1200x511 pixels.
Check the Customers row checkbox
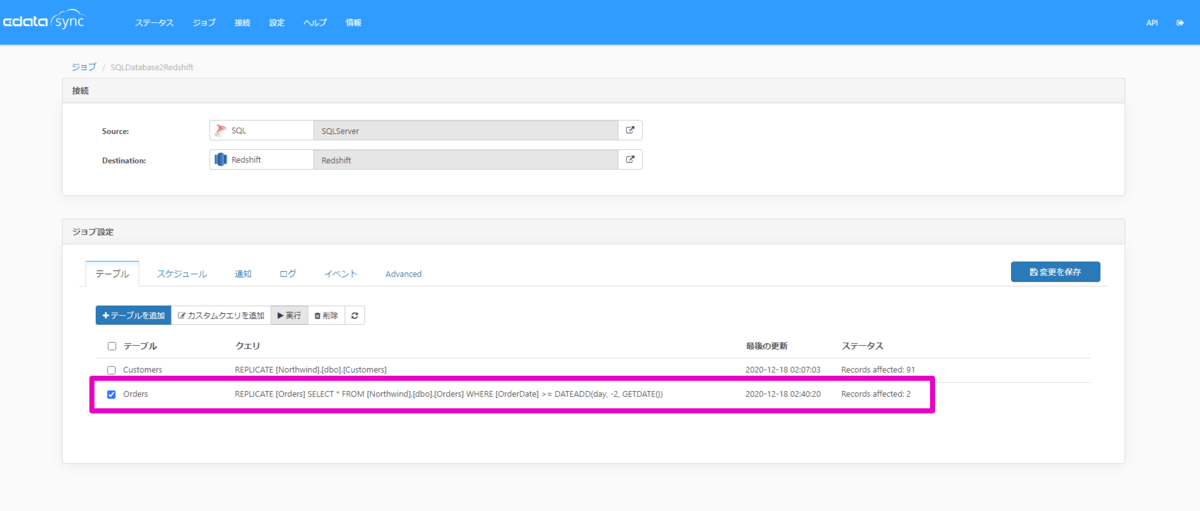(112, 370)
